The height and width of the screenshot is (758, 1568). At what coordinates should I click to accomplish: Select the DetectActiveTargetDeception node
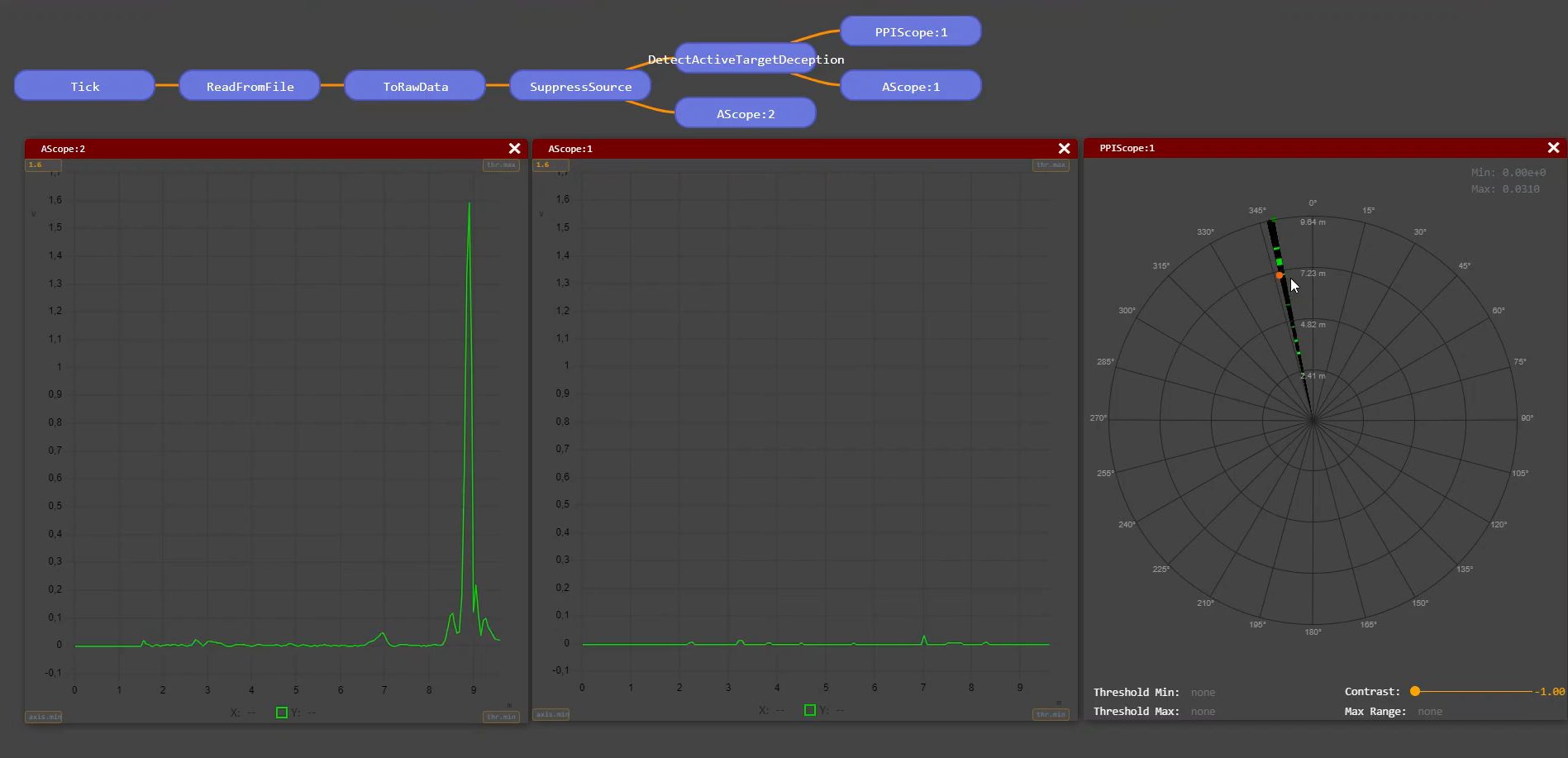746,60
